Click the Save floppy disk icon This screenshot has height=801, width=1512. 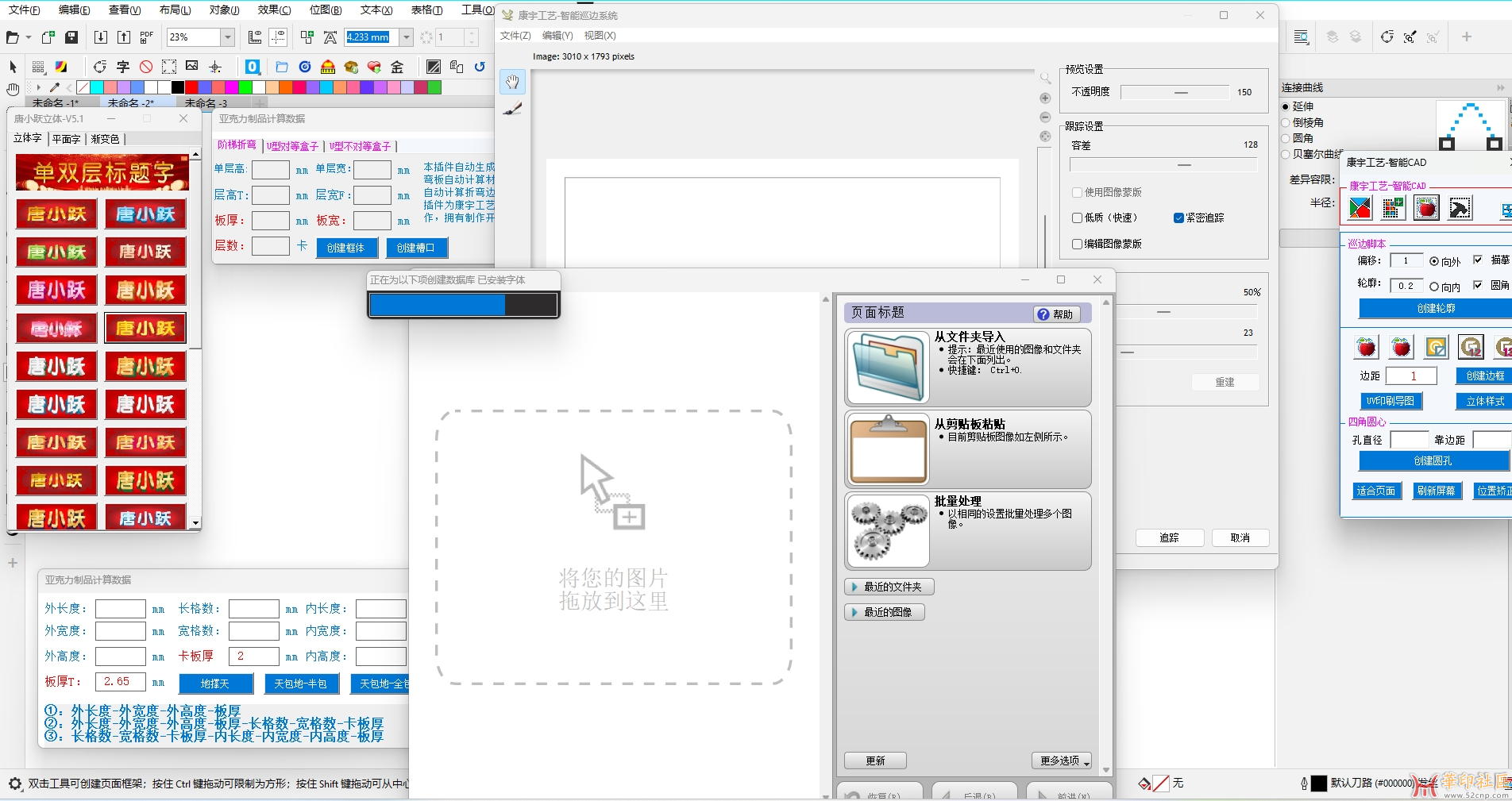[71, 37]
